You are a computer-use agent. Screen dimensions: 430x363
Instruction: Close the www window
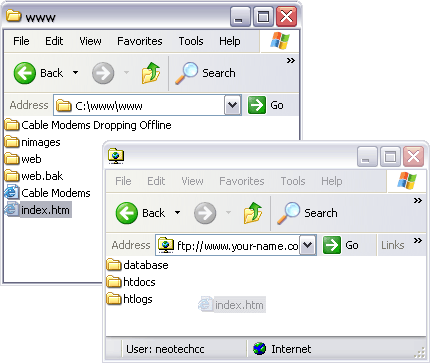(x=286, y=17)
